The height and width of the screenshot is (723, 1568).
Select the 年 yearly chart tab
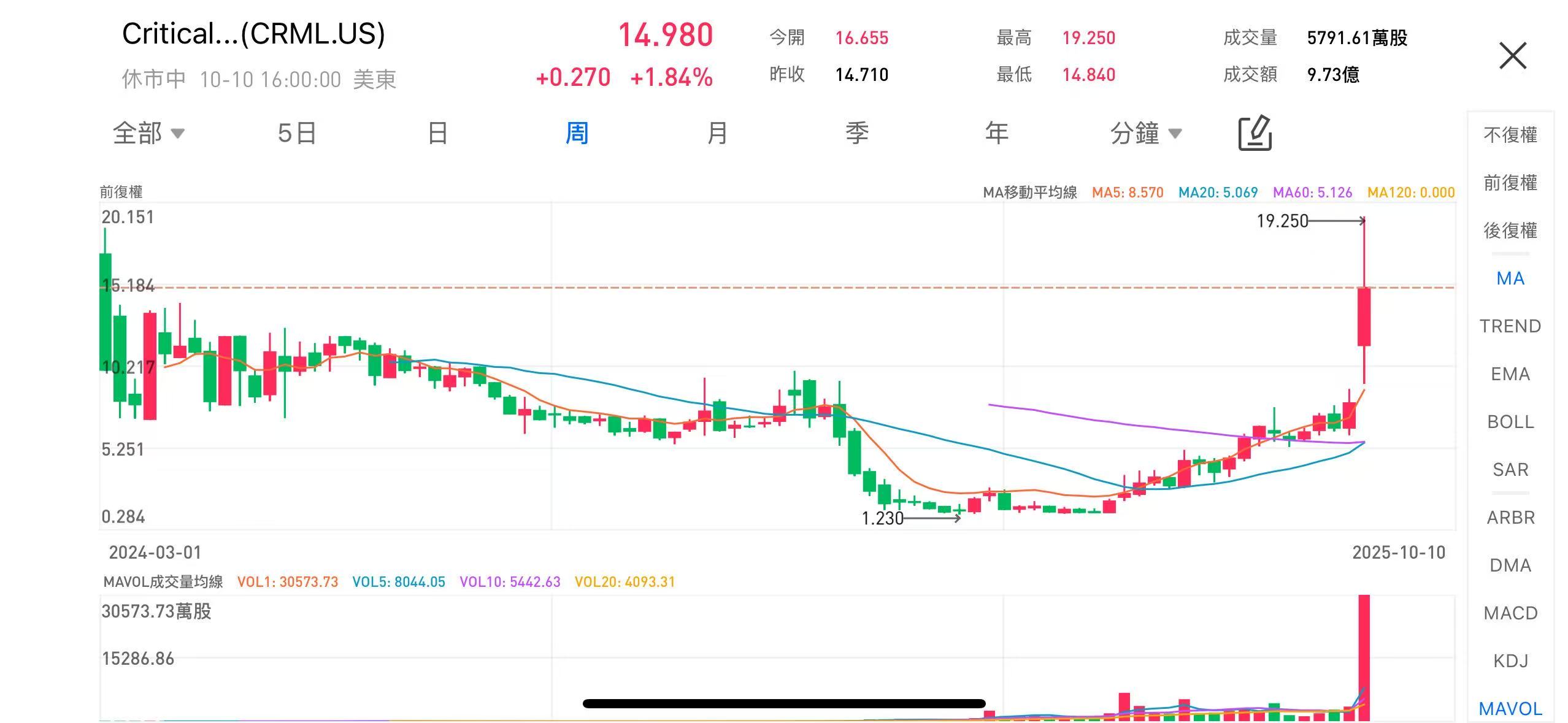[x=996, y=133]
